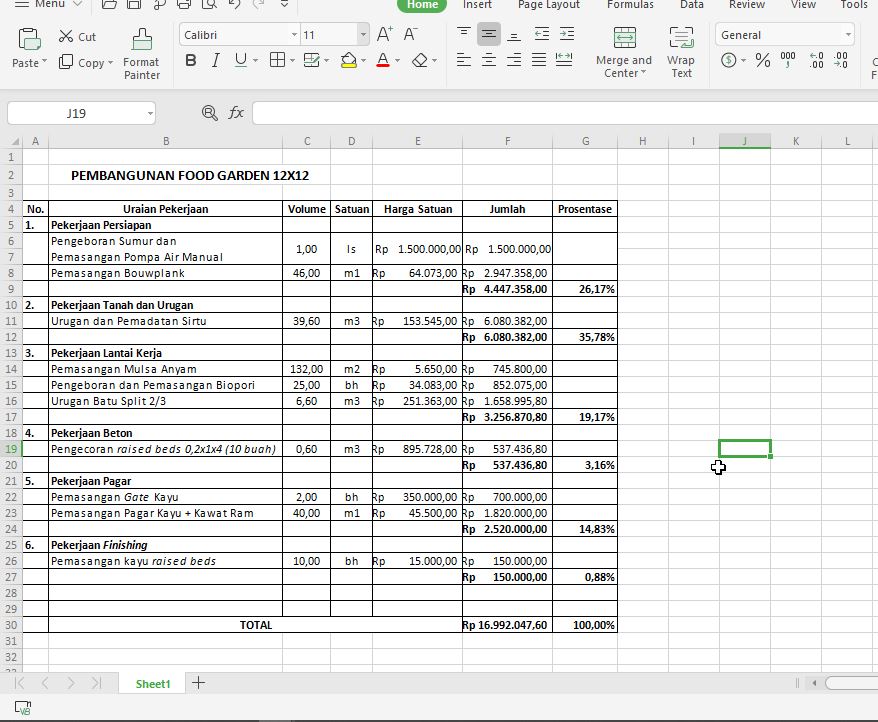Screen dimensions: 878x722
Task: Click inside the formula bar input
Action: tap(564, 113)
